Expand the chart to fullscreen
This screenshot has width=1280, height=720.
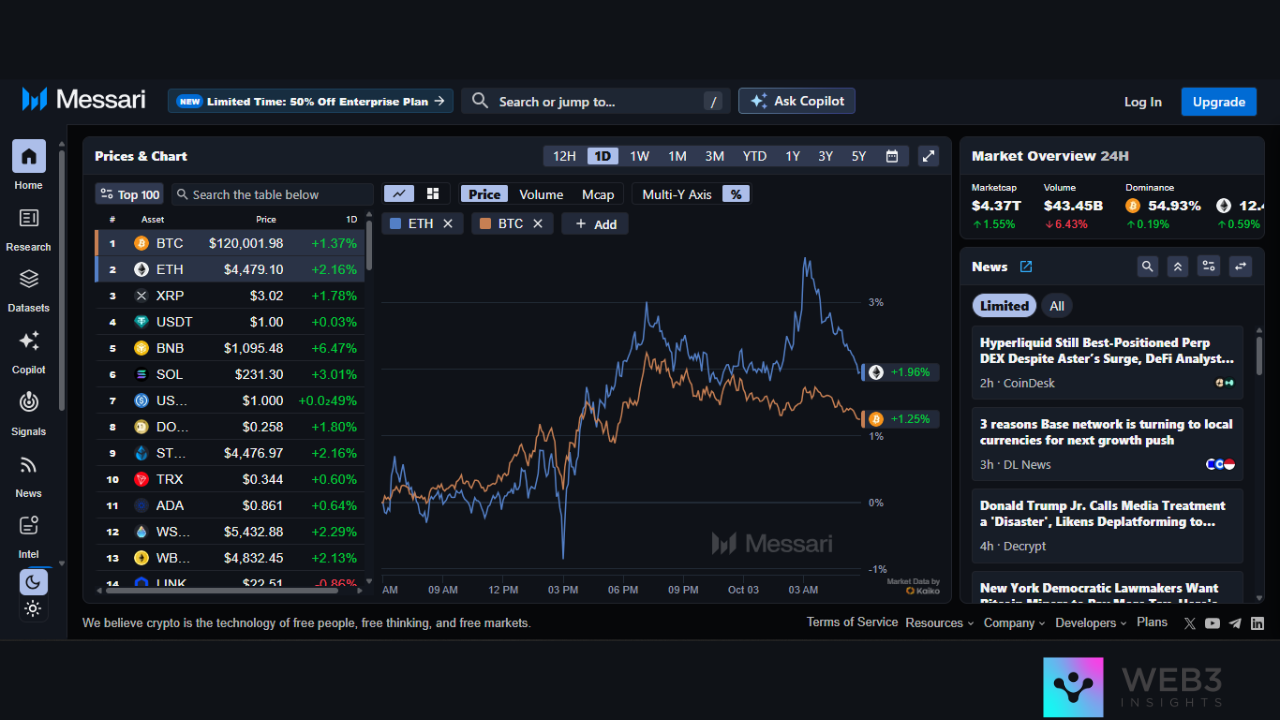point(929,156)
